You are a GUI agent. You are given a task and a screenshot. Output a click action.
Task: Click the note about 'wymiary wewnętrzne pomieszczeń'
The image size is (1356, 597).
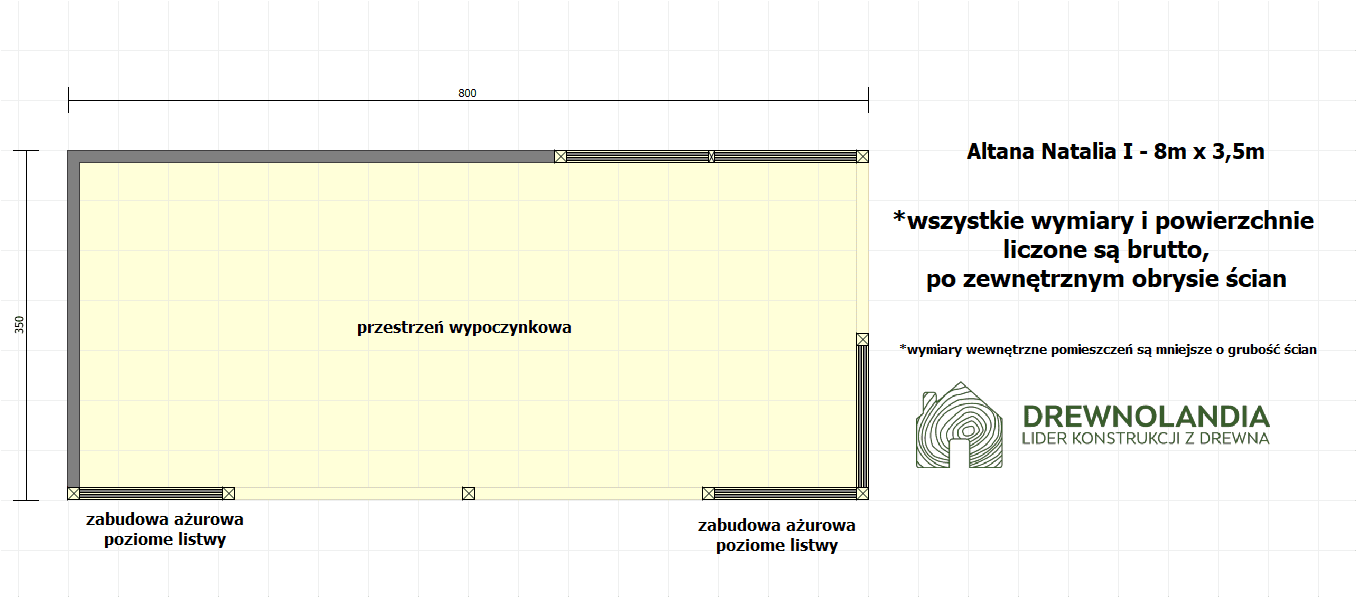coord(1108,349)
